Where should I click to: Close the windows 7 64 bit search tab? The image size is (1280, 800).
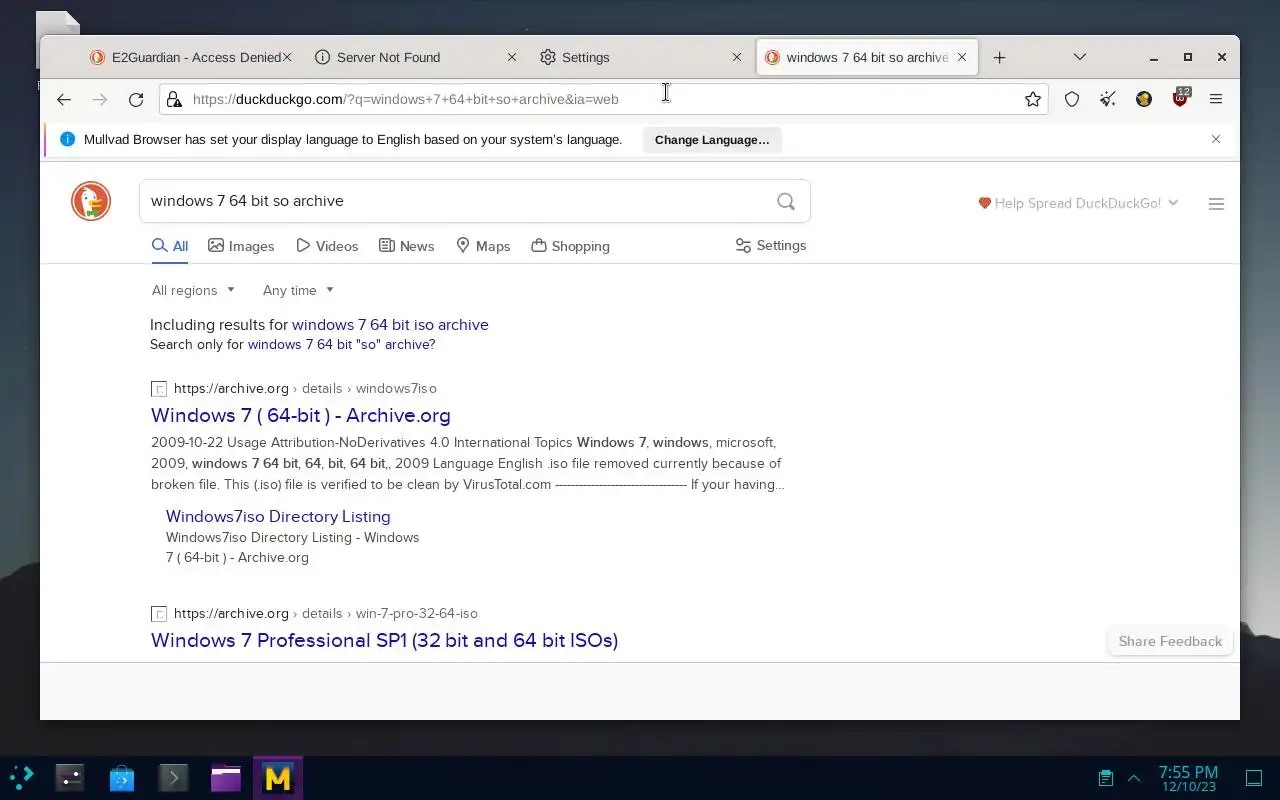[962, 57]
